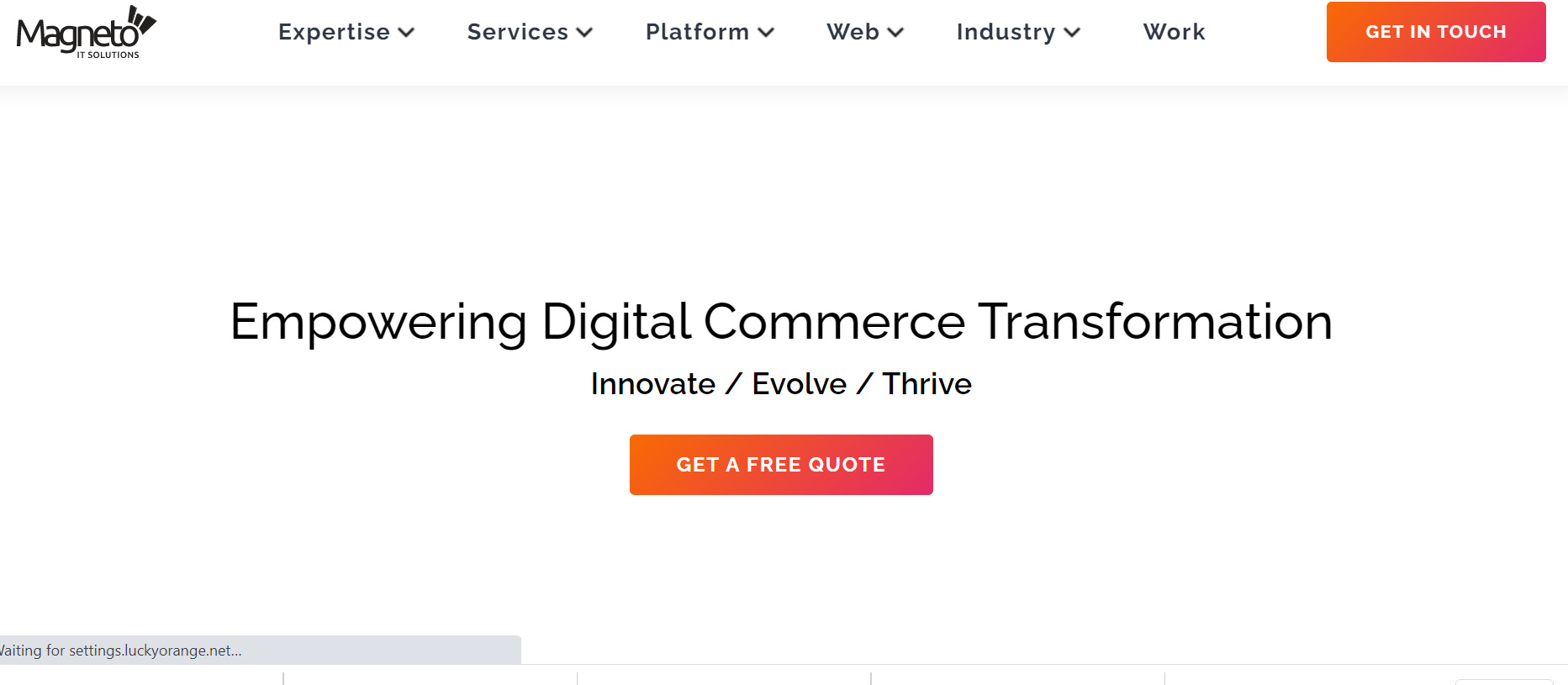Click the chevron arrow beside Web

coord(895,33)
